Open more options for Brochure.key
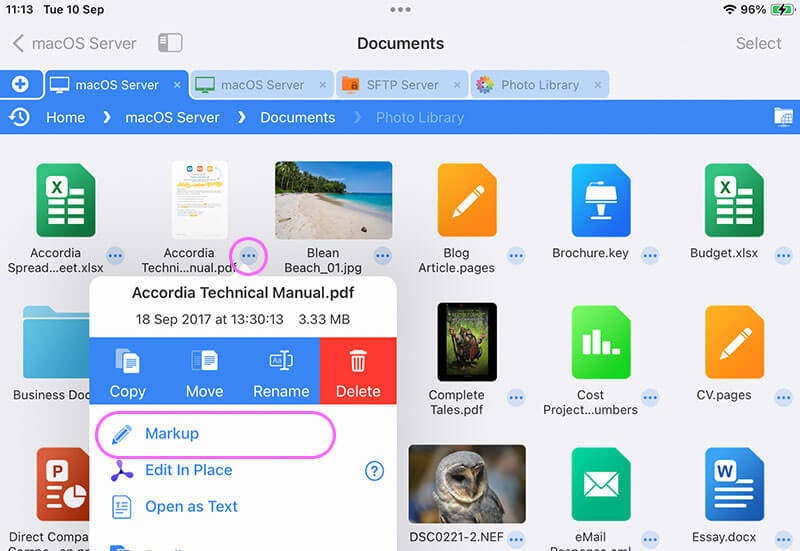 click(x=650, y=256)
